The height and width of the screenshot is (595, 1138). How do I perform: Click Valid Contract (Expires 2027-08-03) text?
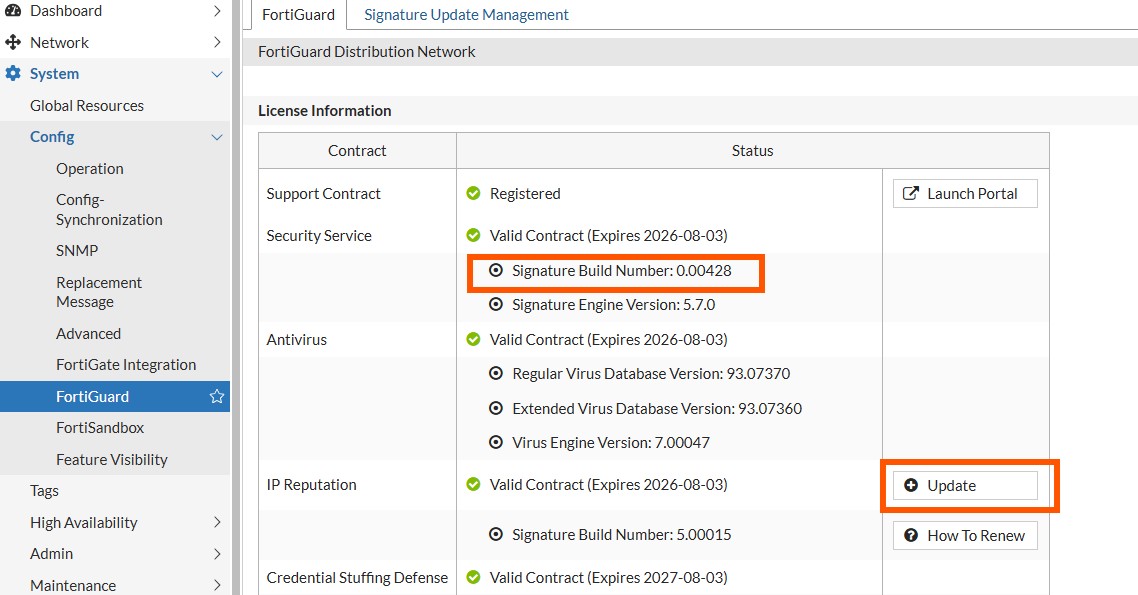click(x=608, y=578)
